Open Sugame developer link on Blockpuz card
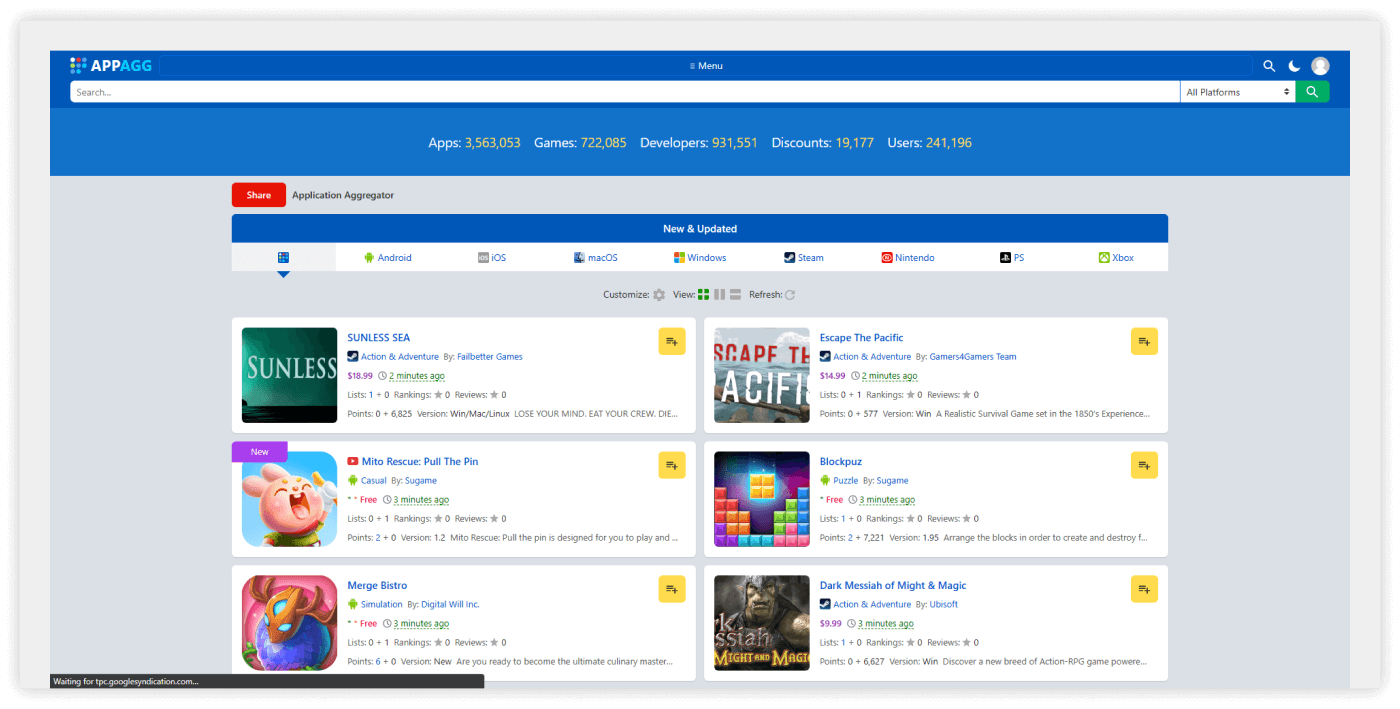 coord(893,481)
